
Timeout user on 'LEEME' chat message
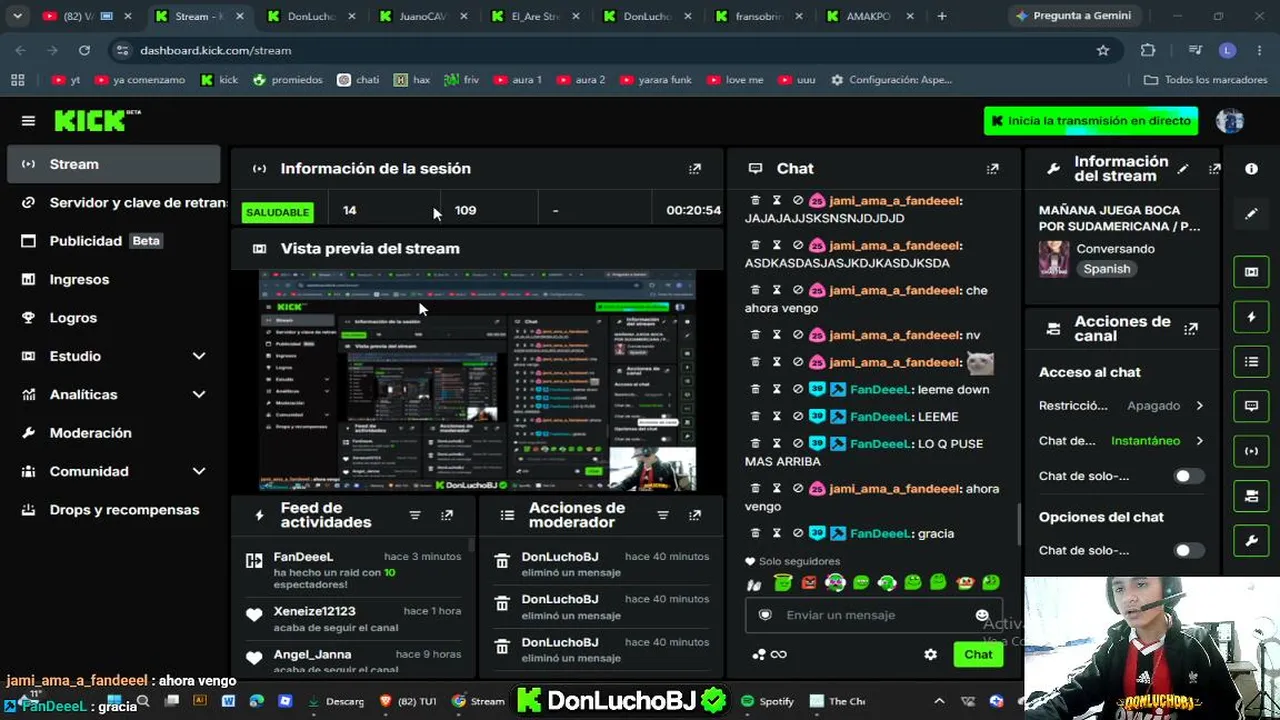point(776,417)
